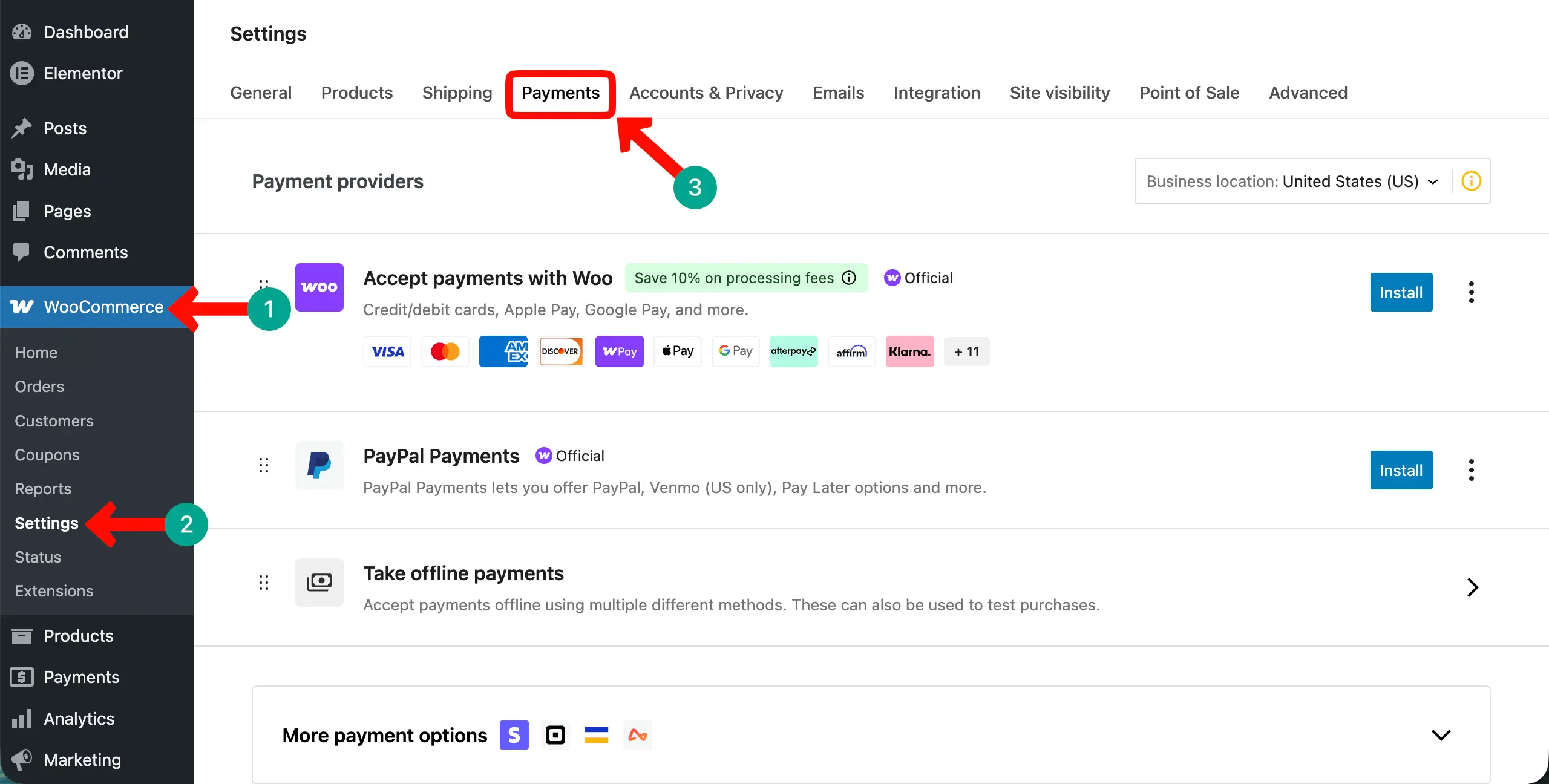This screenshot has width=1549, height=784.
Task: Open Marketing megaphone icon
Action: pos(22,760)
